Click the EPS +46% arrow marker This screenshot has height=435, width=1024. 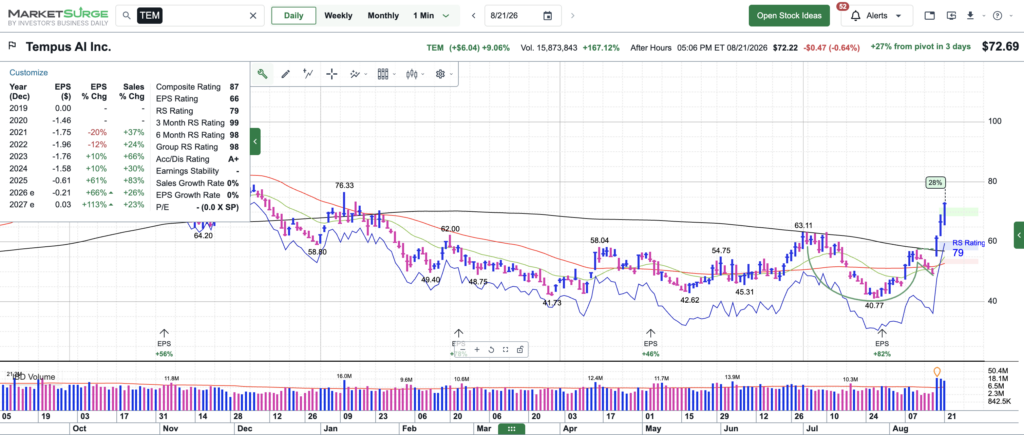point(650,343)
